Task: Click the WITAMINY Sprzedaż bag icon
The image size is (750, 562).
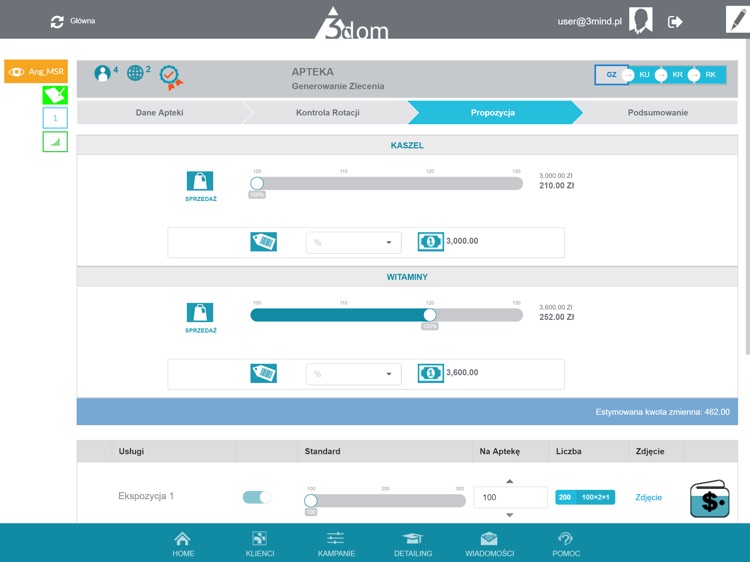Action: tap(200, 312)
